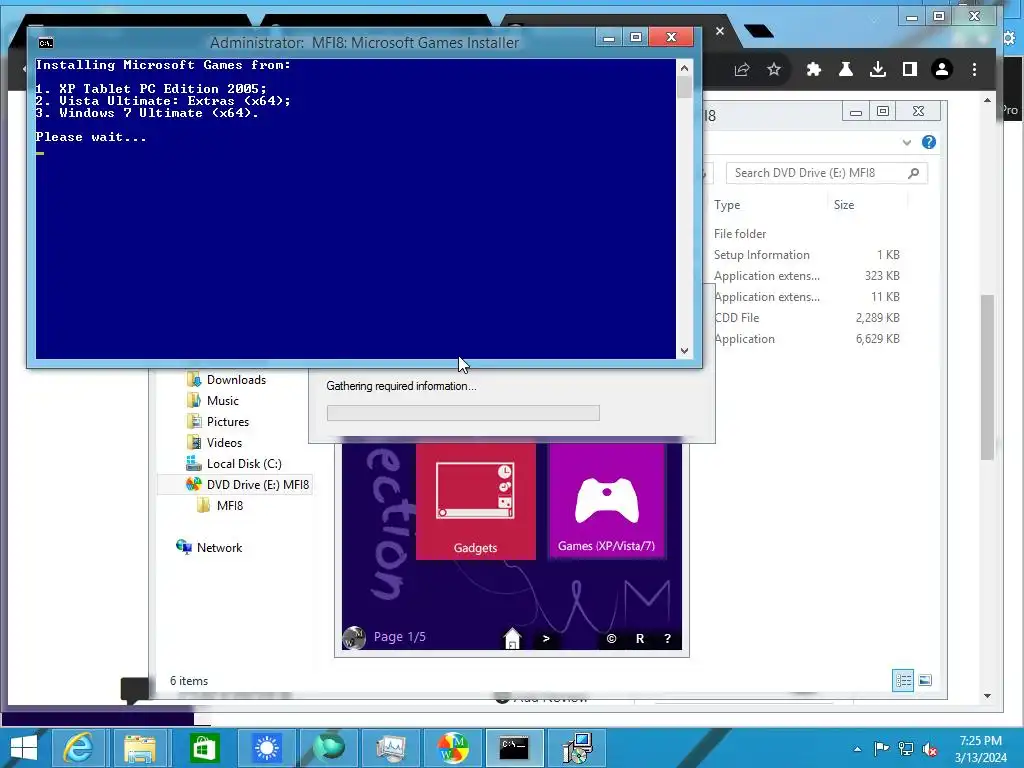The height and width of the screenshot is (768, 1024).
Task: Switch Explorer to details view
Action: [903, 680]
